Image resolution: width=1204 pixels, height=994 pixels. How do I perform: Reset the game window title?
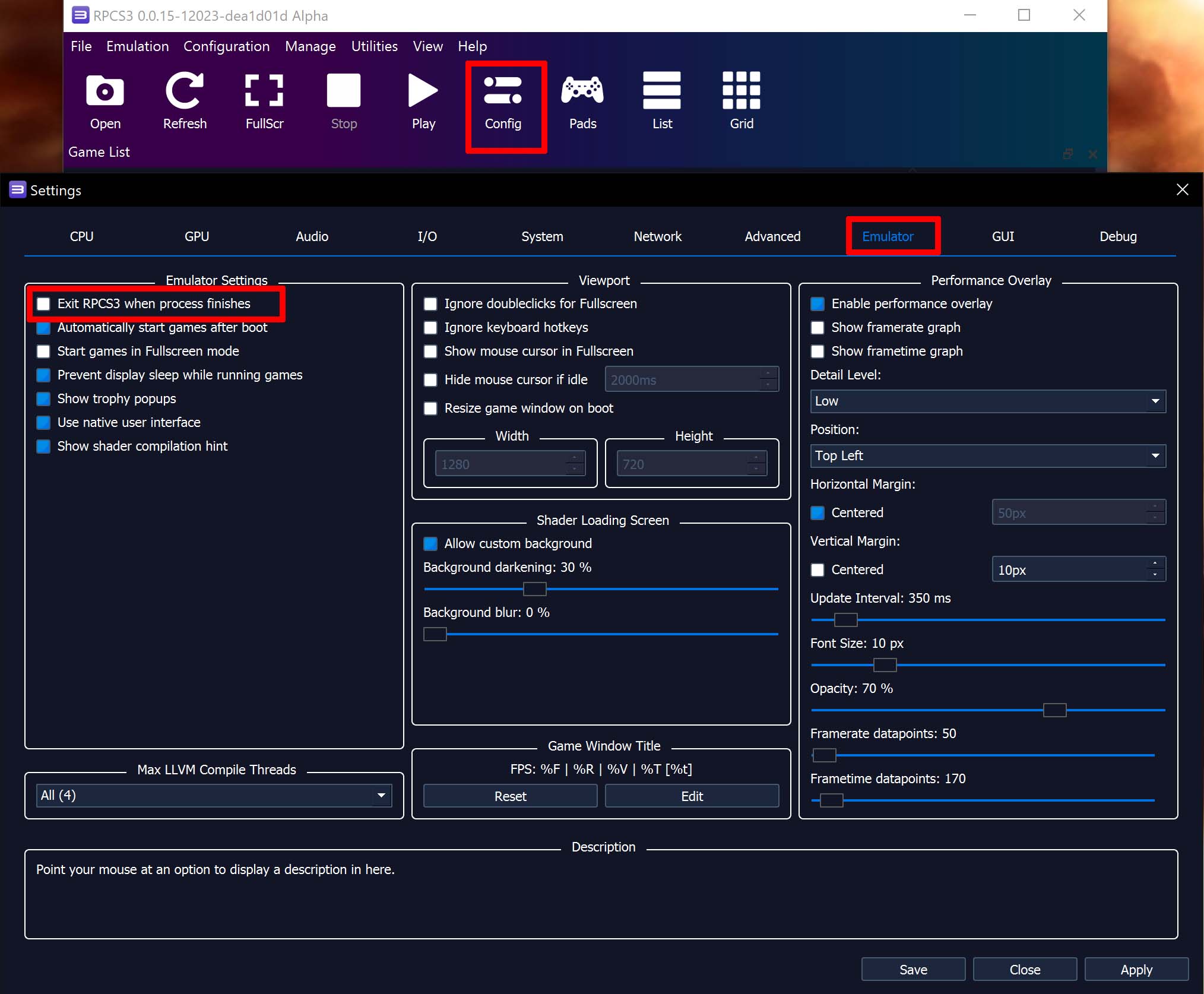pyautogui.click(x=511, y=796)
